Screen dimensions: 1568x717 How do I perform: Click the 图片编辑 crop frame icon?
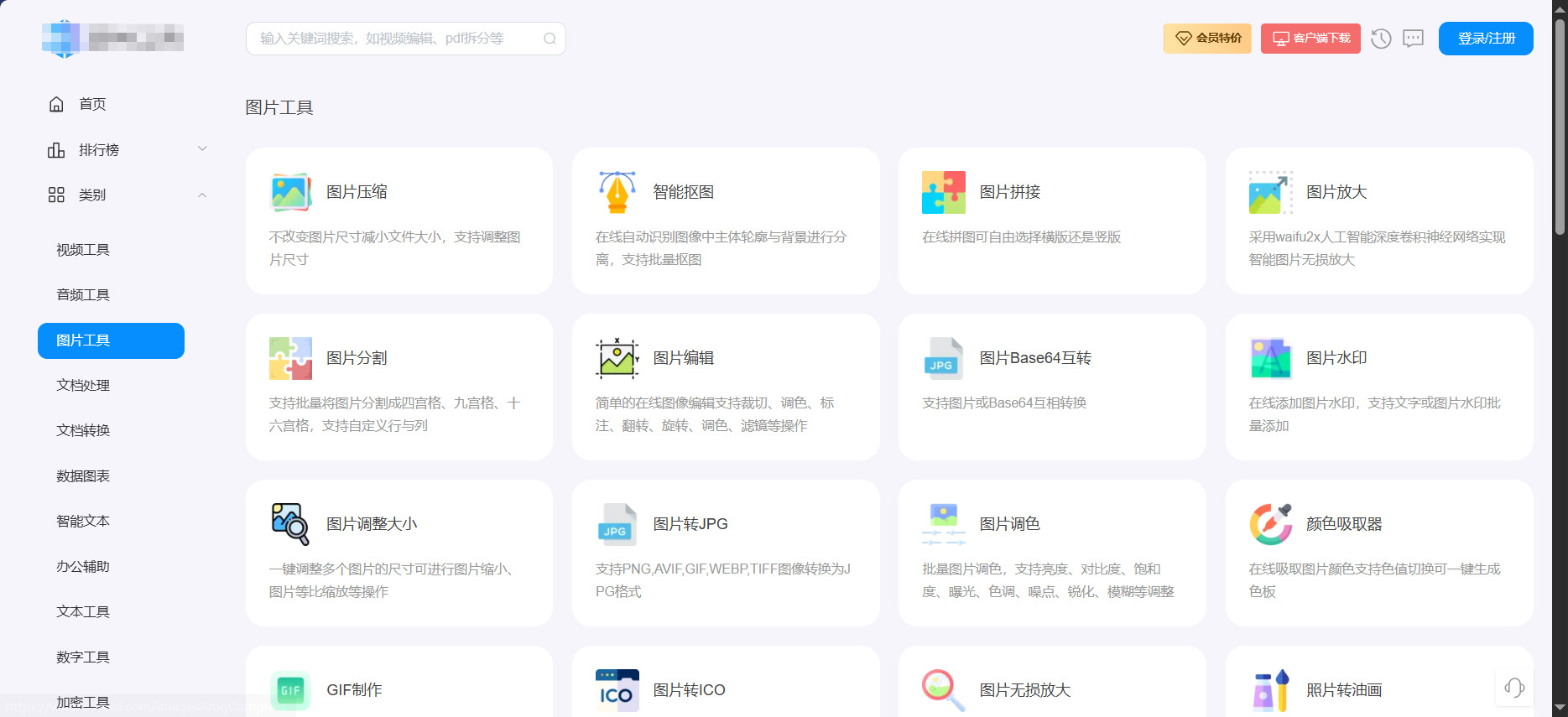pos(617,358)
